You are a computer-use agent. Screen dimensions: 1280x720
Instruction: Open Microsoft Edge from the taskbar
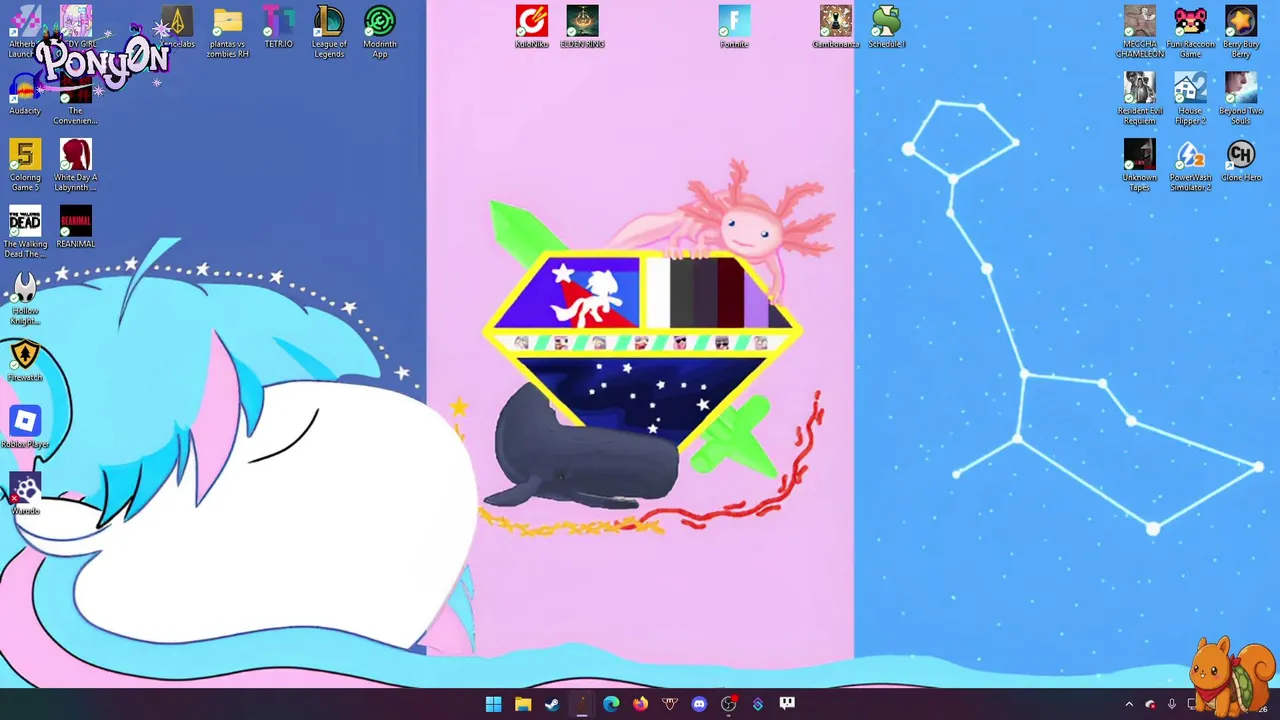click(611, 704)
